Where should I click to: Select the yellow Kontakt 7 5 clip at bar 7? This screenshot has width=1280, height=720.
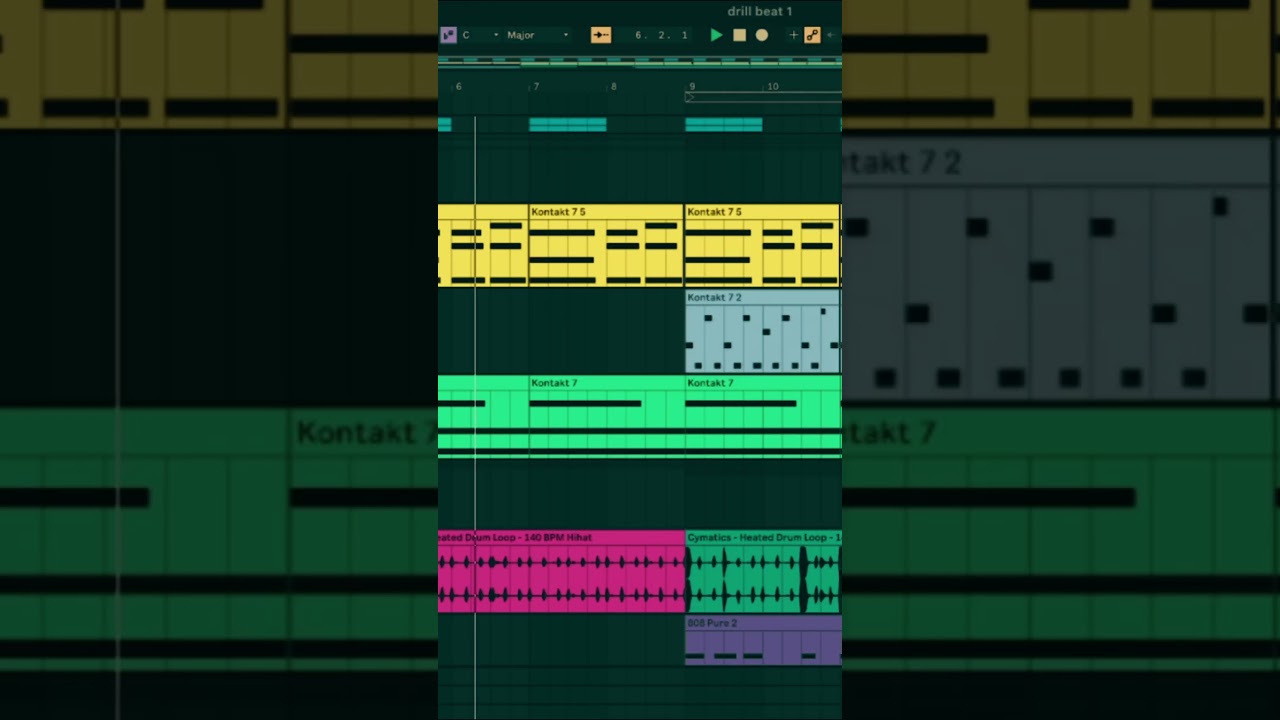606,246
